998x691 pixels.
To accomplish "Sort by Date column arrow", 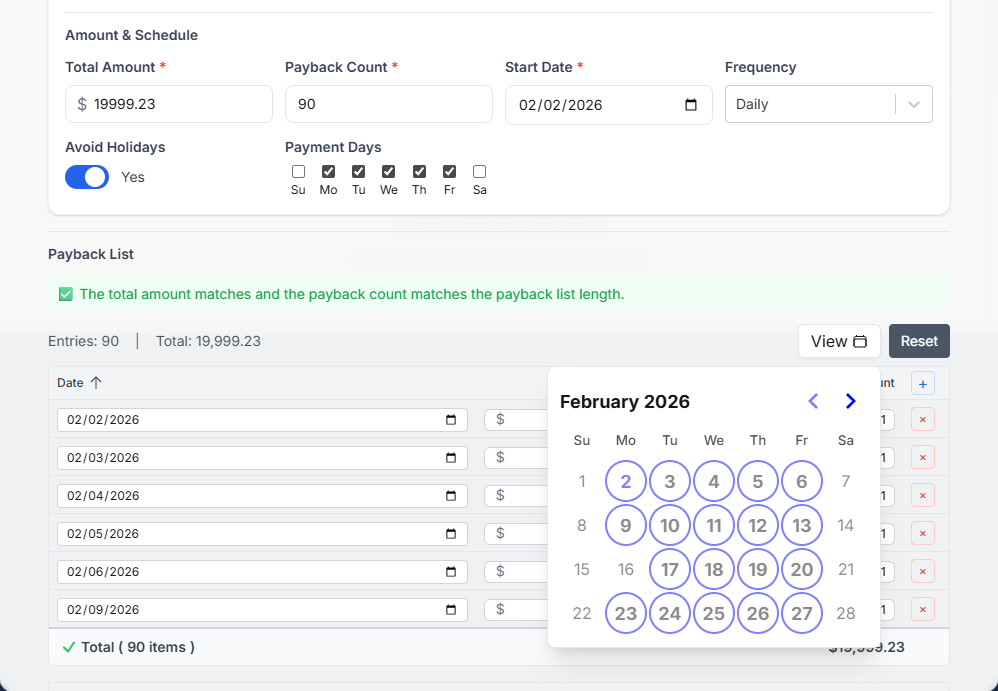I will [96, 383].
